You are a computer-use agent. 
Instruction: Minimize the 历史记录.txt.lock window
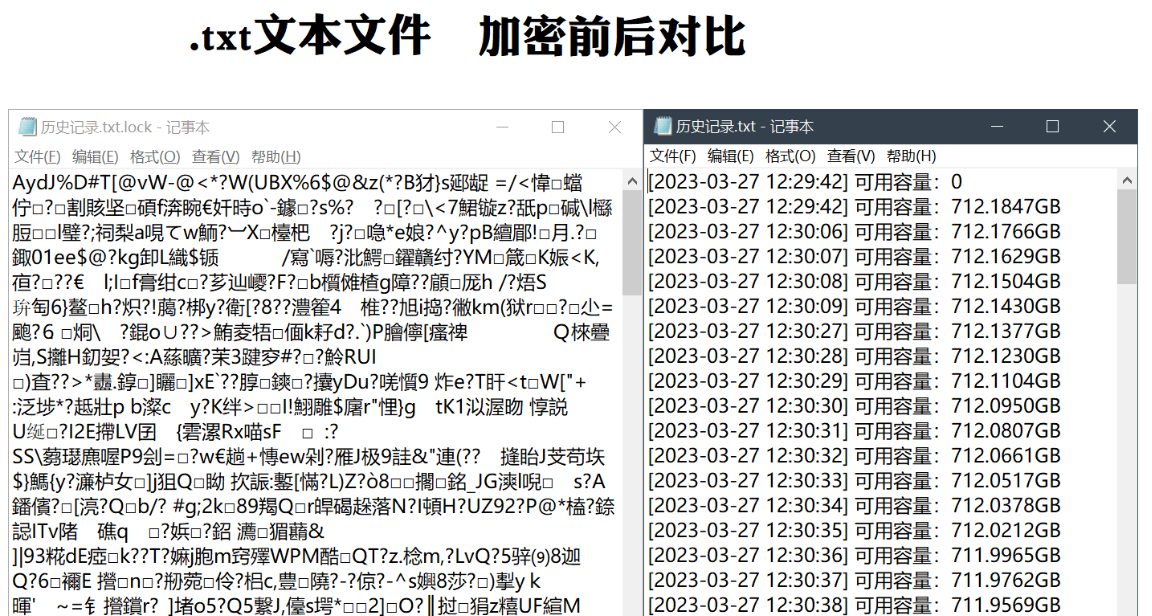point(501,127)
